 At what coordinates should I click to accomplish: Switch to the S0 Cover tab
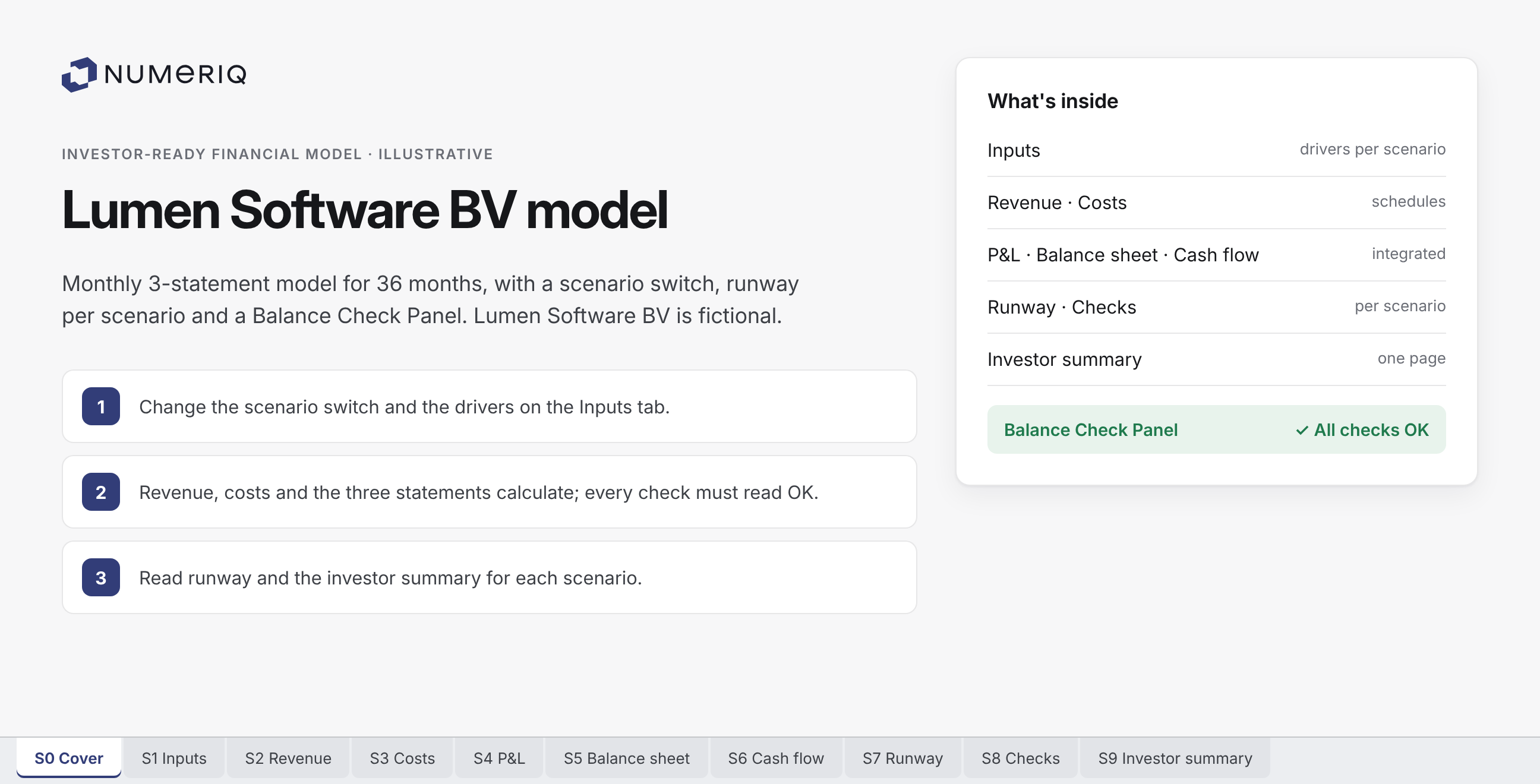click(69, 758)
